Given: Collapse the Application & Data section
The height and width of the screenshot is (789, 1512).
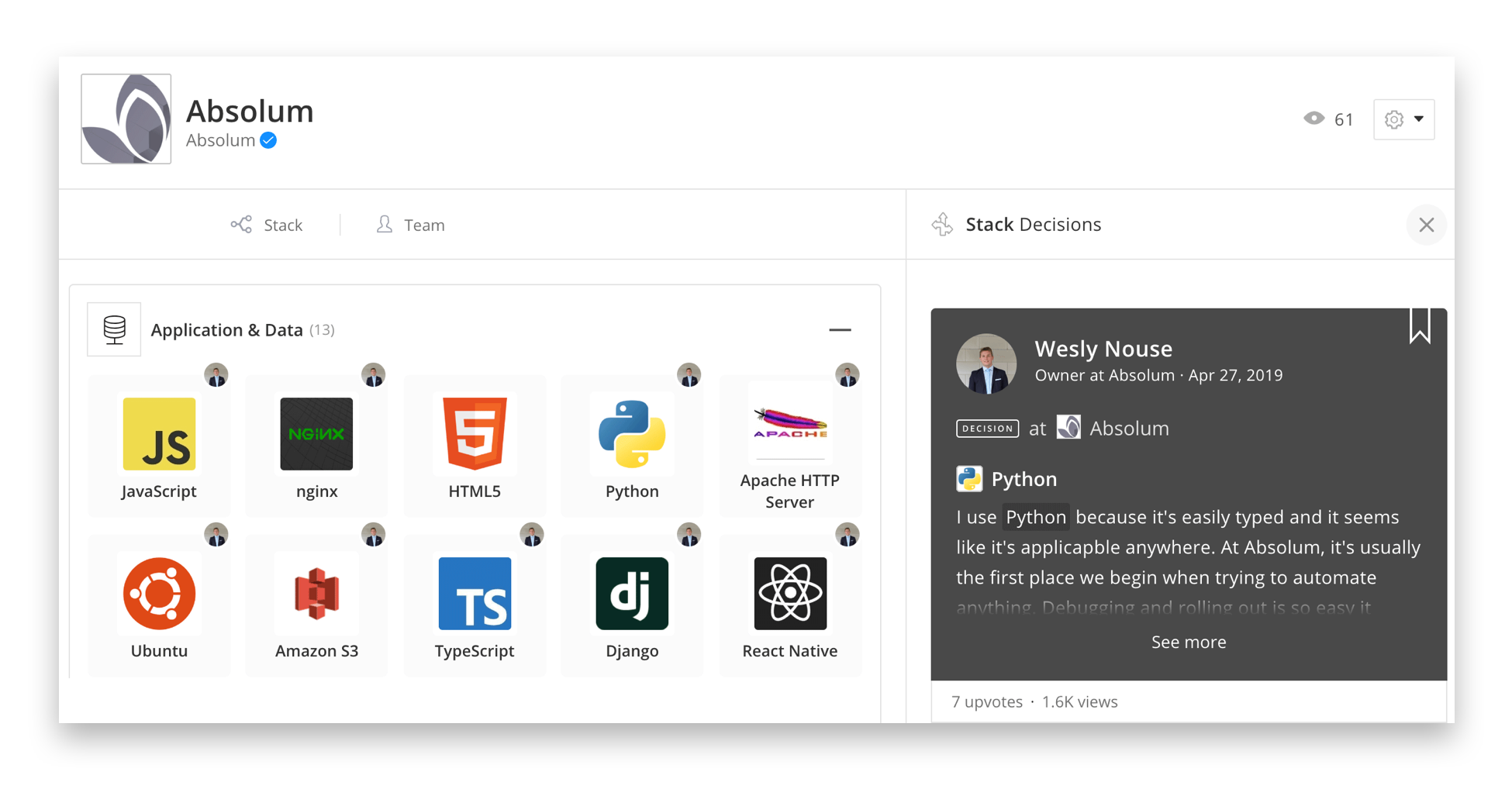Looking at the screenshot, I should [x=840, y=330].
